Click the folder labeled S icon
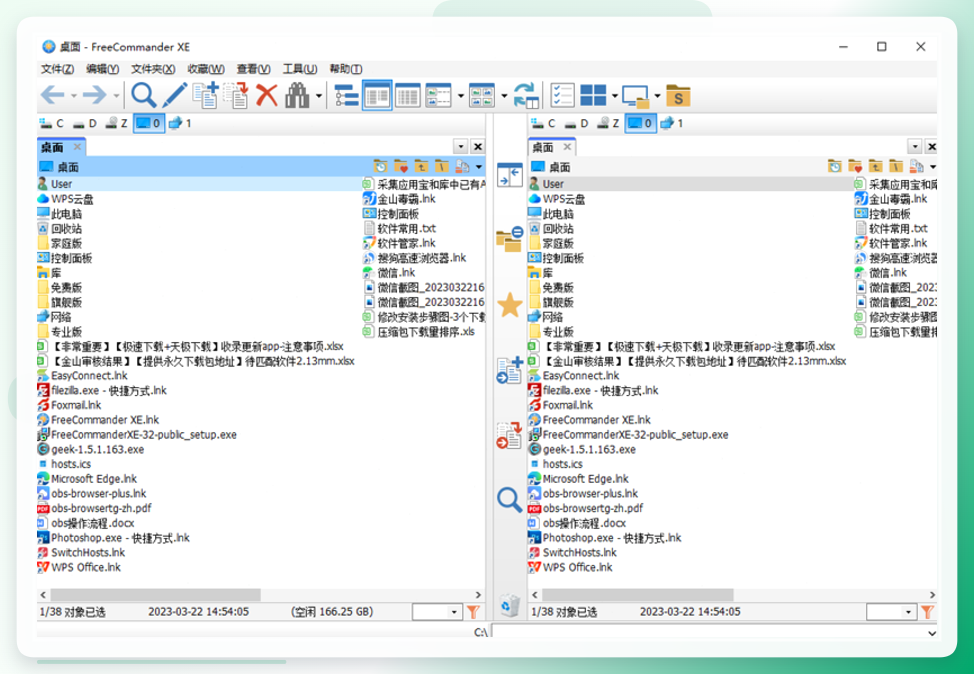This screenshot has width=974, height=674. pyautogui.click(x=678, y=96)
